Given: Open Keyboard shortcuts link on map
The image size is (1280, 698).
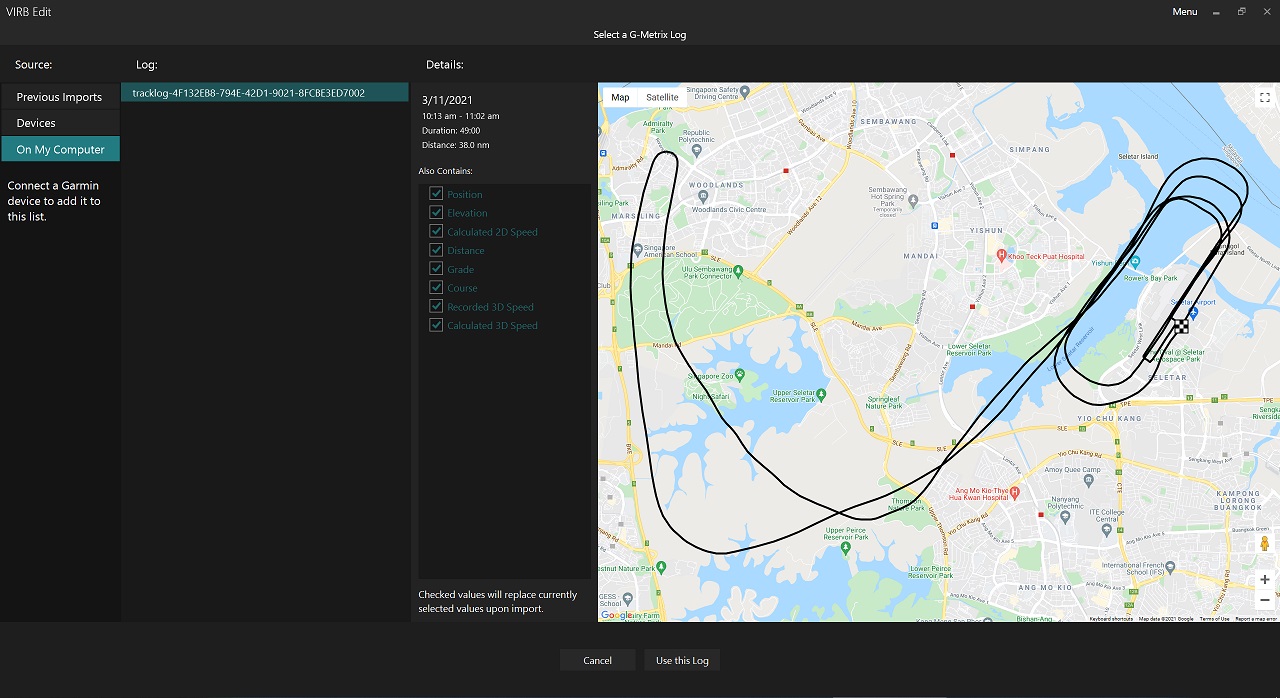Looking at the screenshot, I should tap(1111, 619).
